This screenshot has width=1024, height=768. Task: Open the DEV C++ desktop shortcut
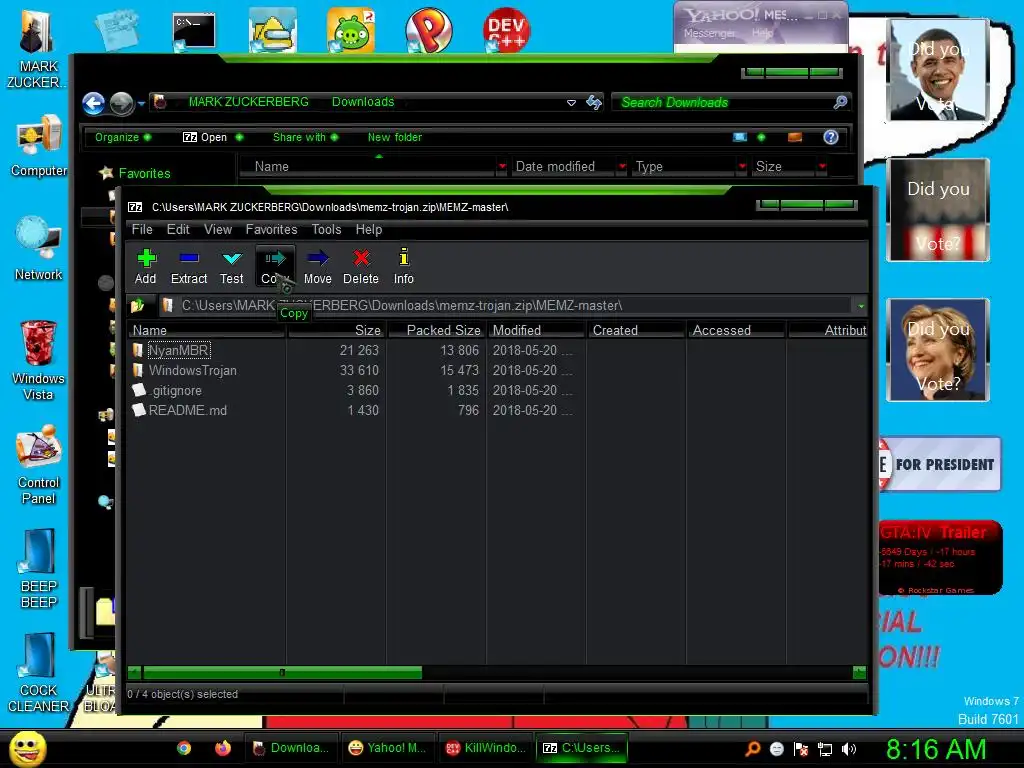tap(506, 29)
